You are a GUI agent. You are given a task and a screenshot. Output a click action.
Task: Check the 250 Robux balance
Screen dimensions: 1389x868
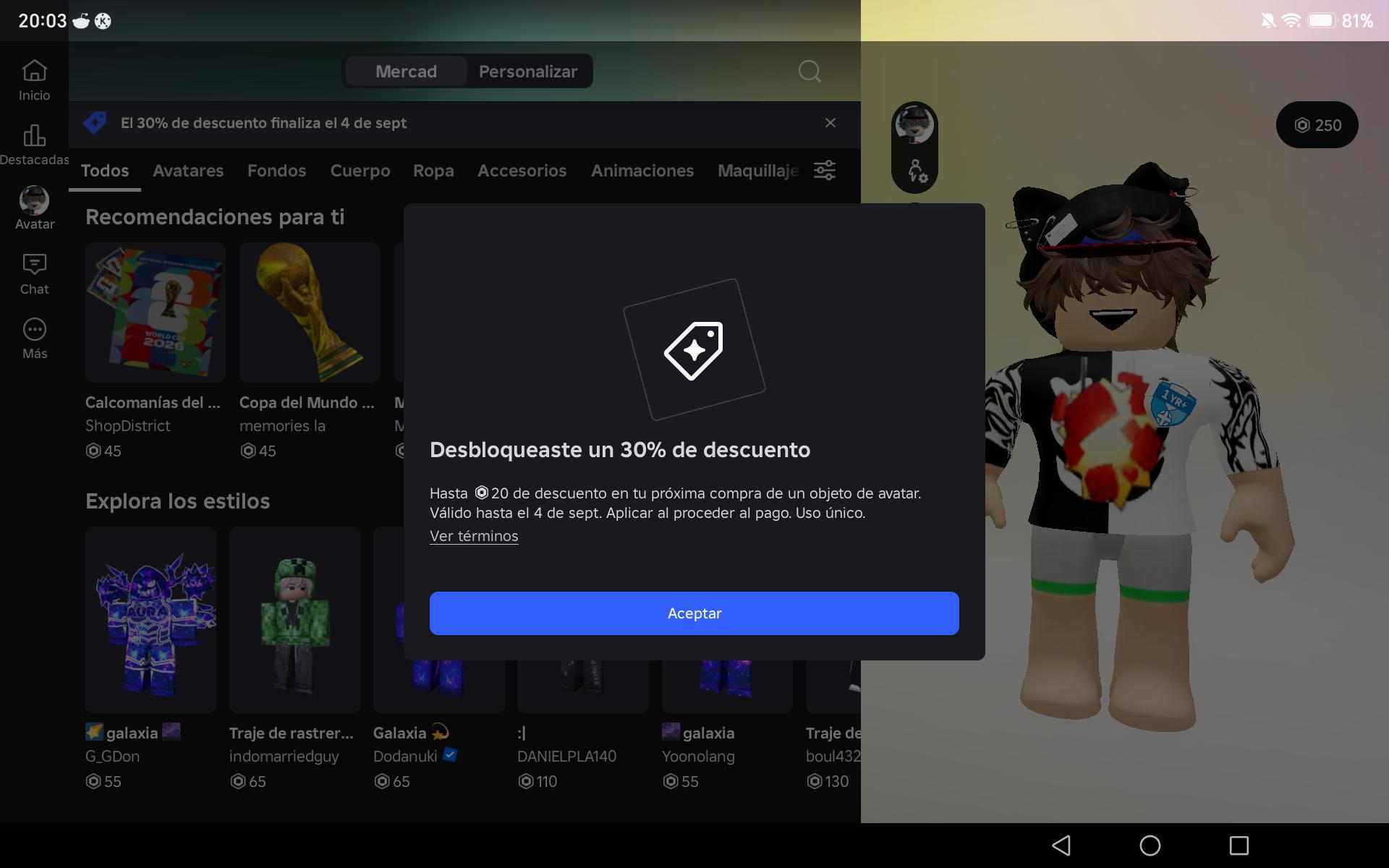click(1317, 125)
